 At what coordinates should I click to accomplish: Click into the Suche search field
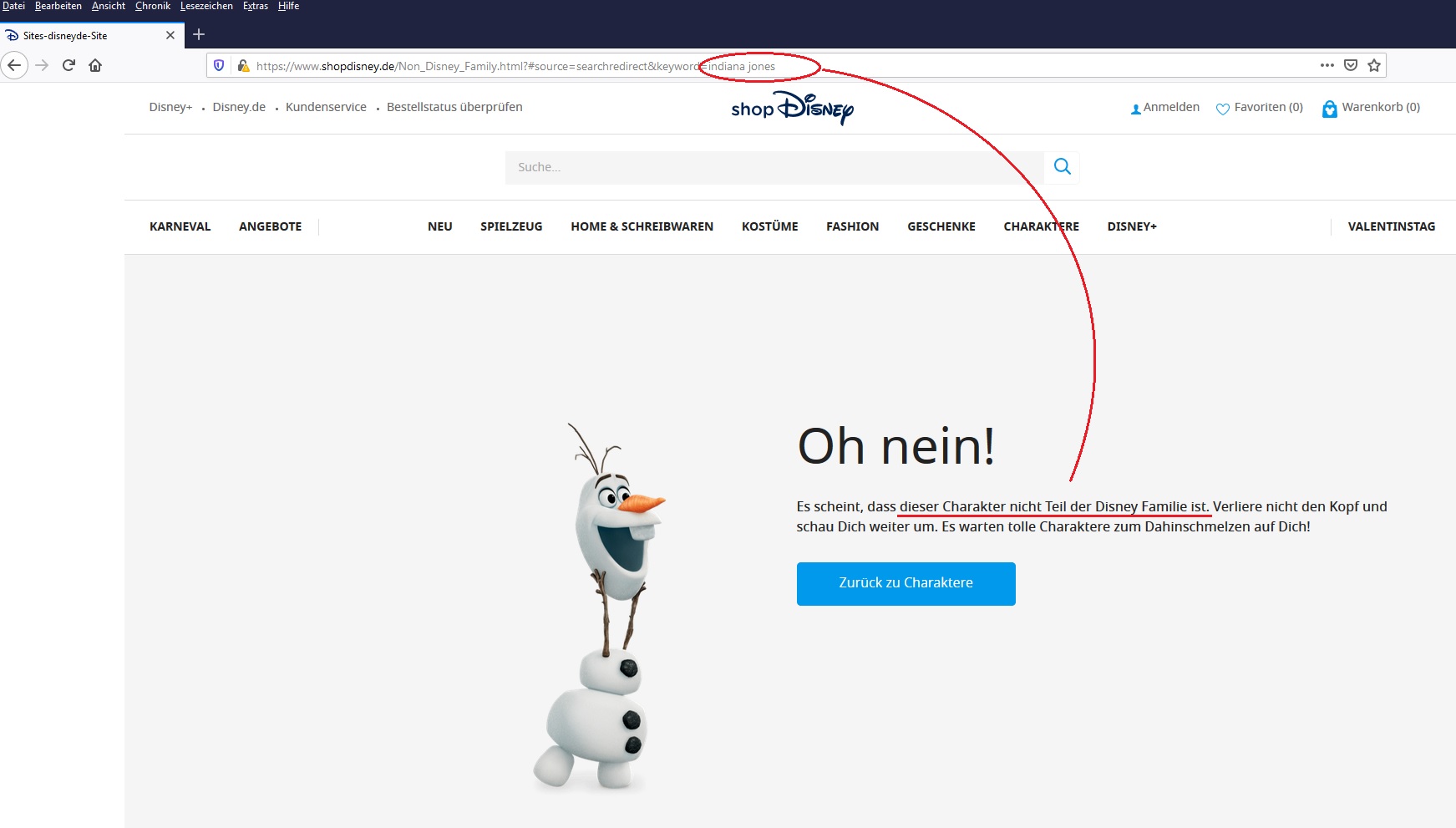tap(774, 167)
